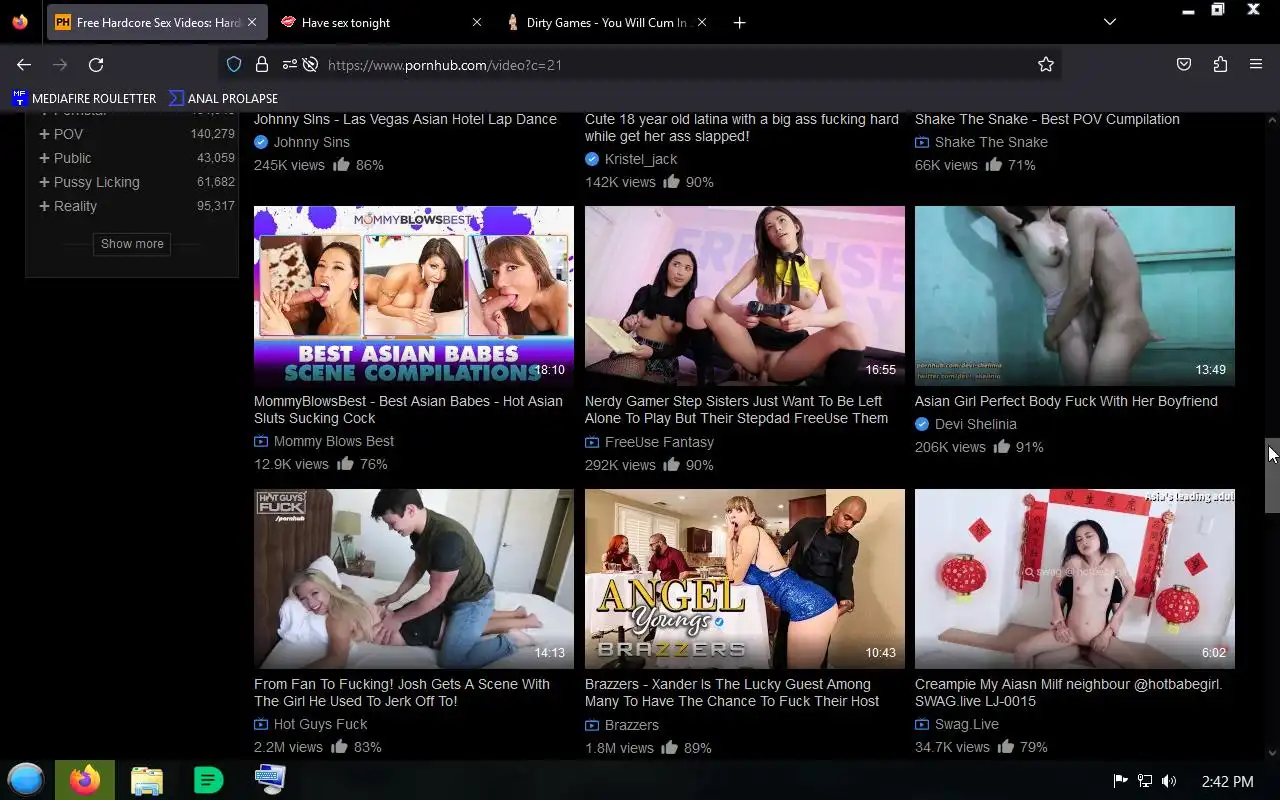Select the first tab with the PH icon
Screen dimensions: 1280x800
tap(155, 22)
